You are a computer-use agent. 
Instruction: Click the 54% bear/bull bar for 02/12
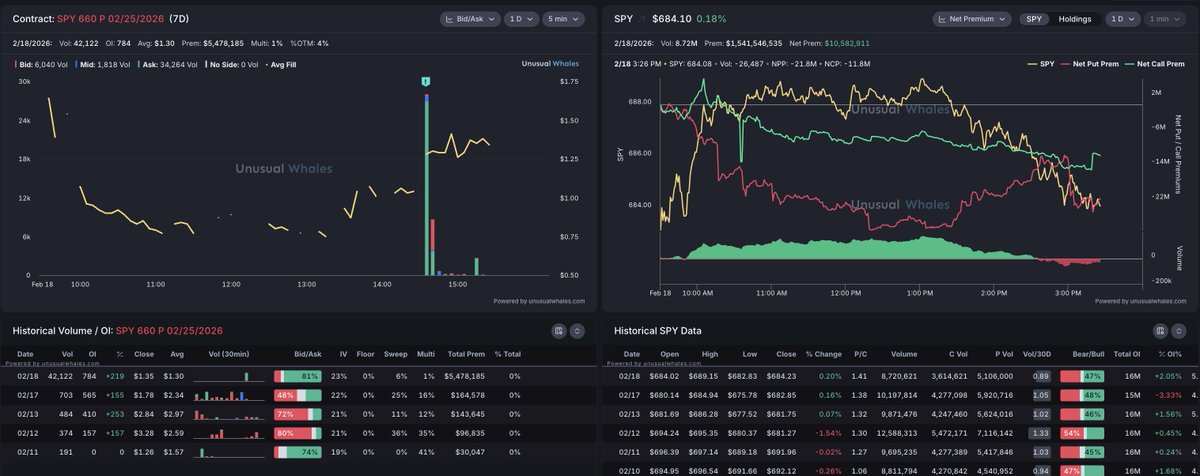pos(1082,432)
